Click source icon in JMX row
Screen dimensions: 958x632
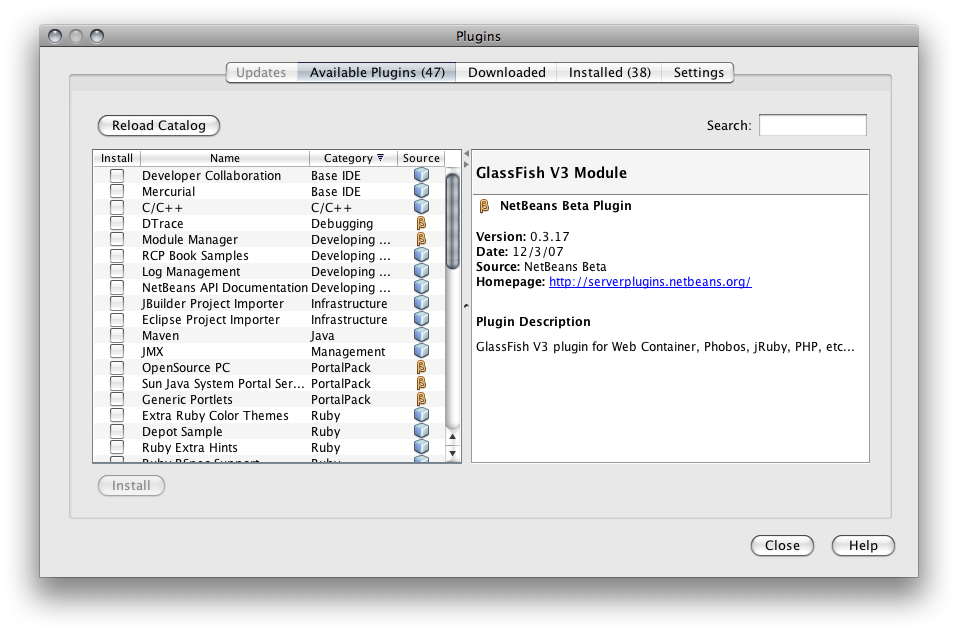[x=421, y=351]
